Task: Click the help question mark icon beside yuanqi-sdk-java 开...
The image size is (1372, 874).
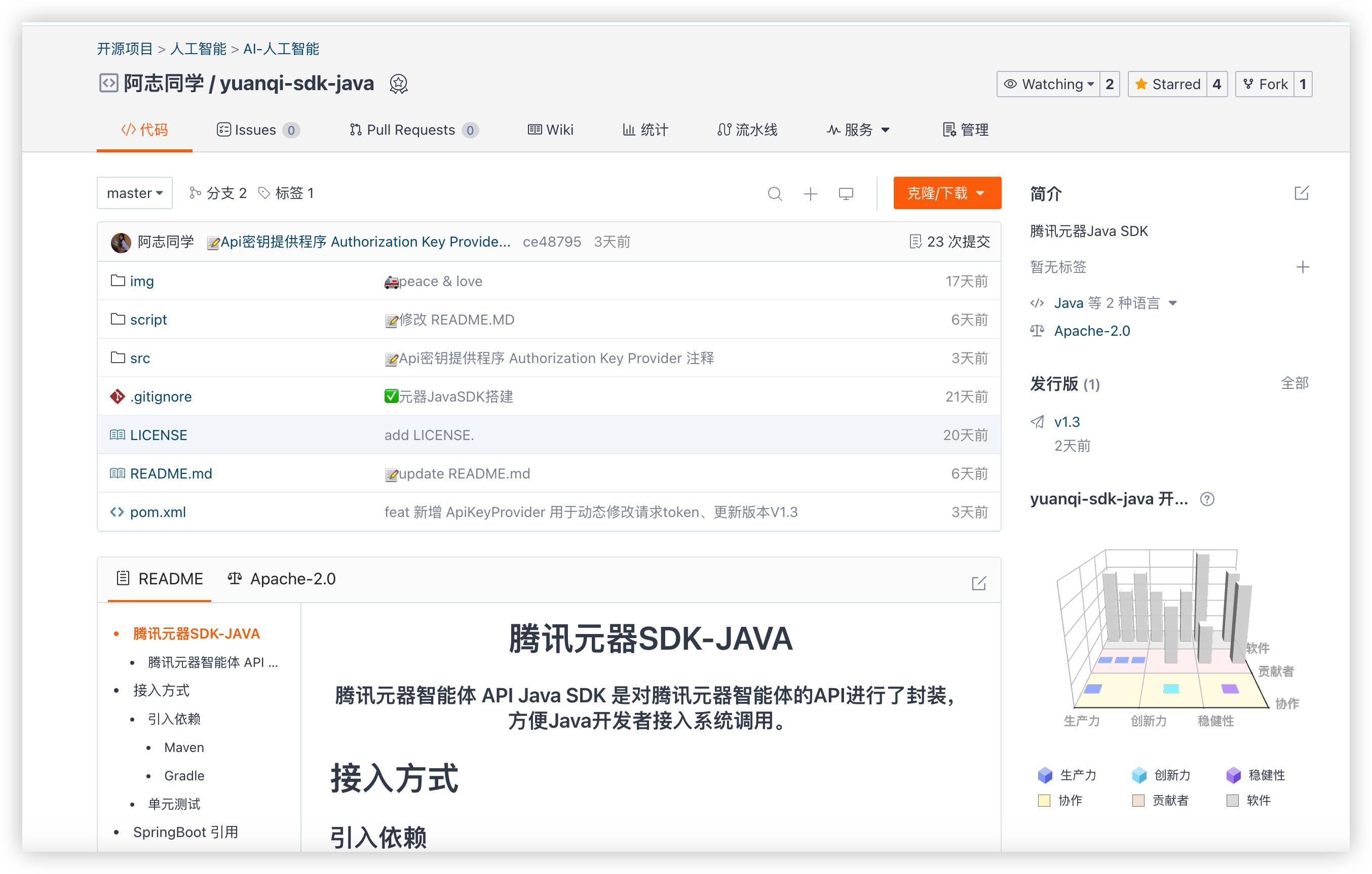Action: point(1207,499)
